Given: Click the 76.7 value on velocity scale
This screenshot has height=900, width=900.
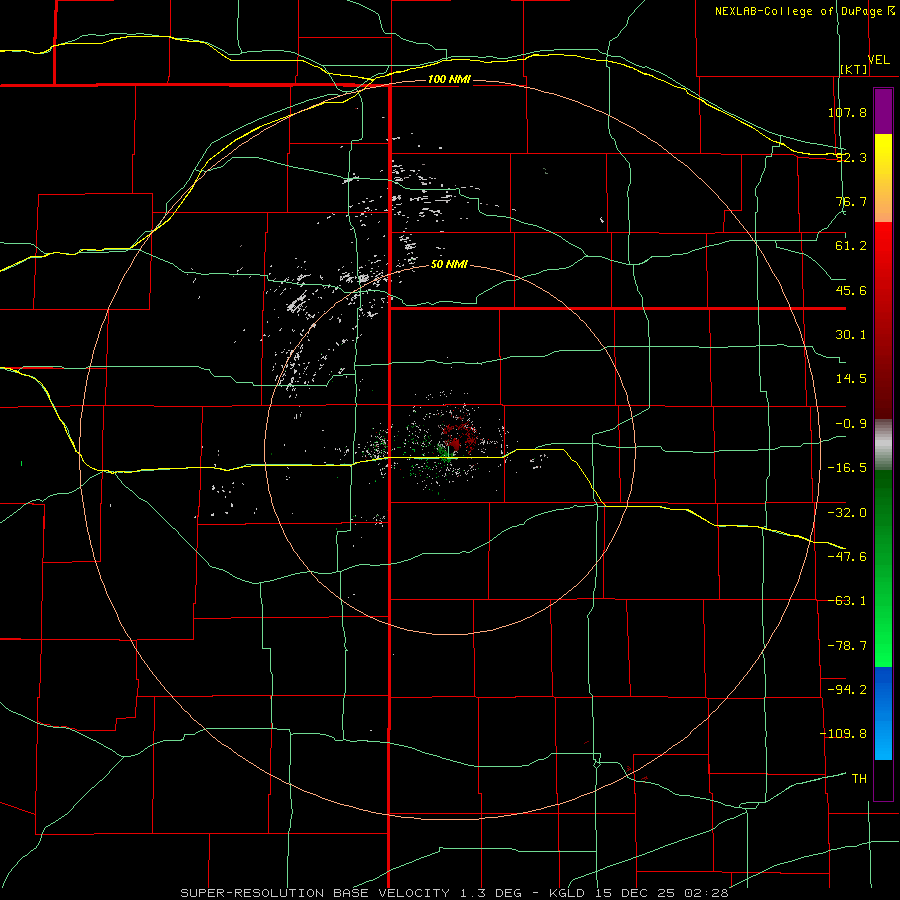Looking at the screenshot, I should pyautogui.click(x=851, y=201).
